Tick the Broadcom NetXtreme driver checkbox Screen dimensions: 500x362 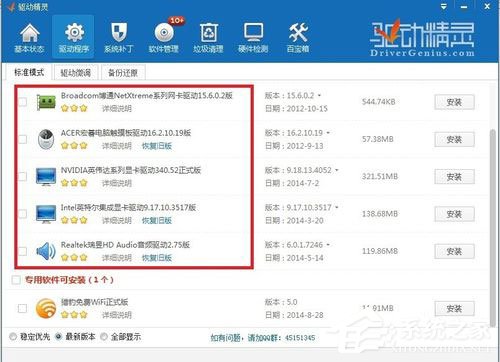(x=22, y=102)
